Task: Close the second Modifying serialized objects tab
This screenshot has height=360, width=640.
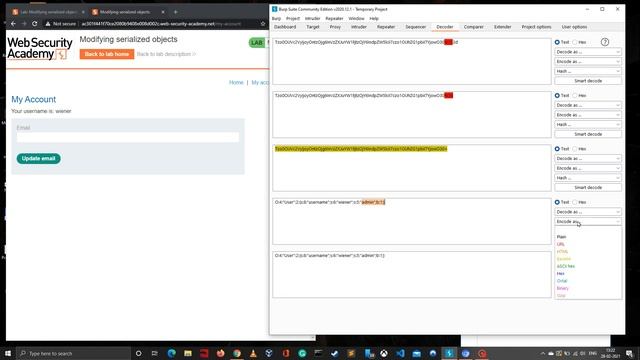Action: coord(163,12)
